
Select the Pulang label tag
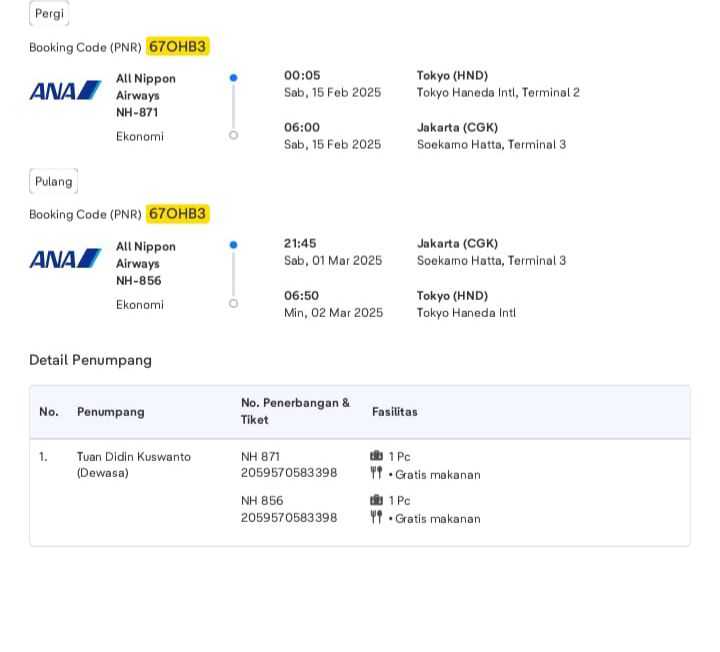coord(53,181)
